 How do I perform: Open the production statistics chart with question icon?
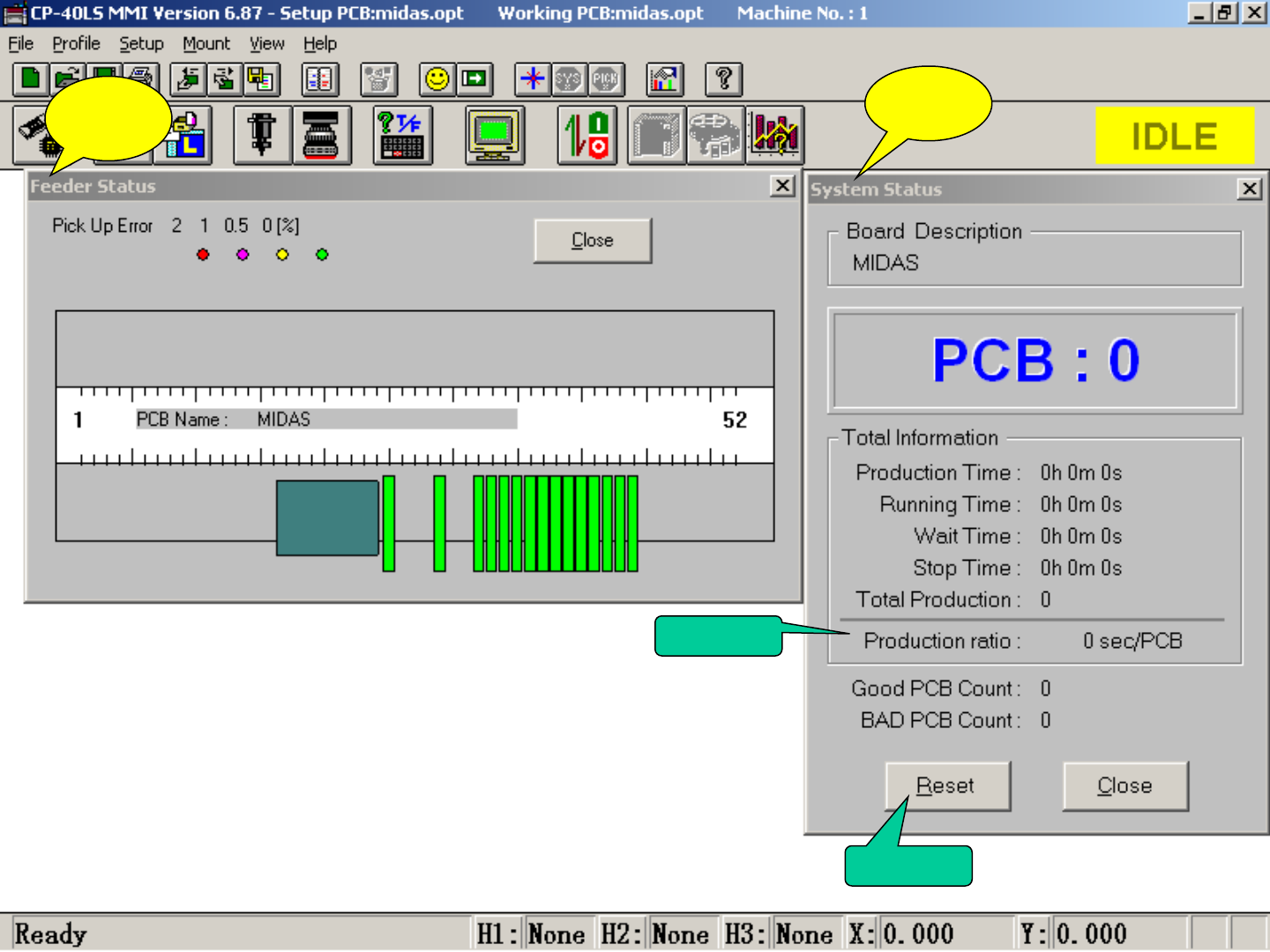click(x=774, y=135)
